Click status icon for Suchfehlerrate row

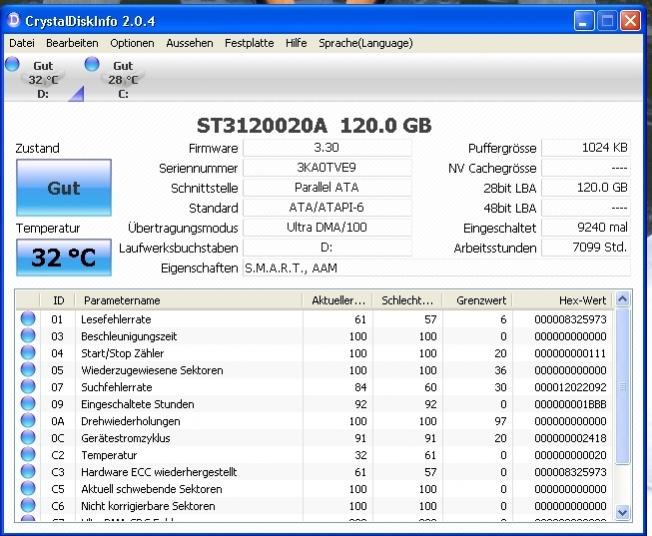[x=28, y=387]
